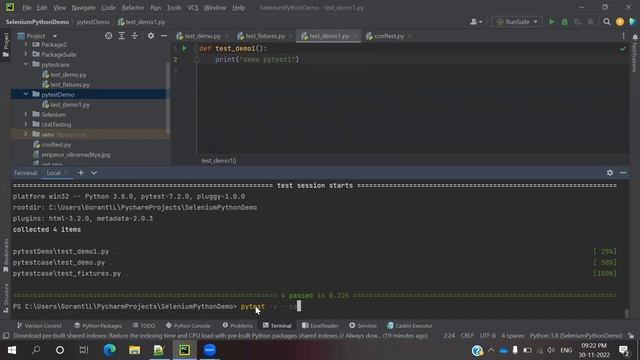Open the Navigate menu

pyautogui.click(x=83, y=8)
